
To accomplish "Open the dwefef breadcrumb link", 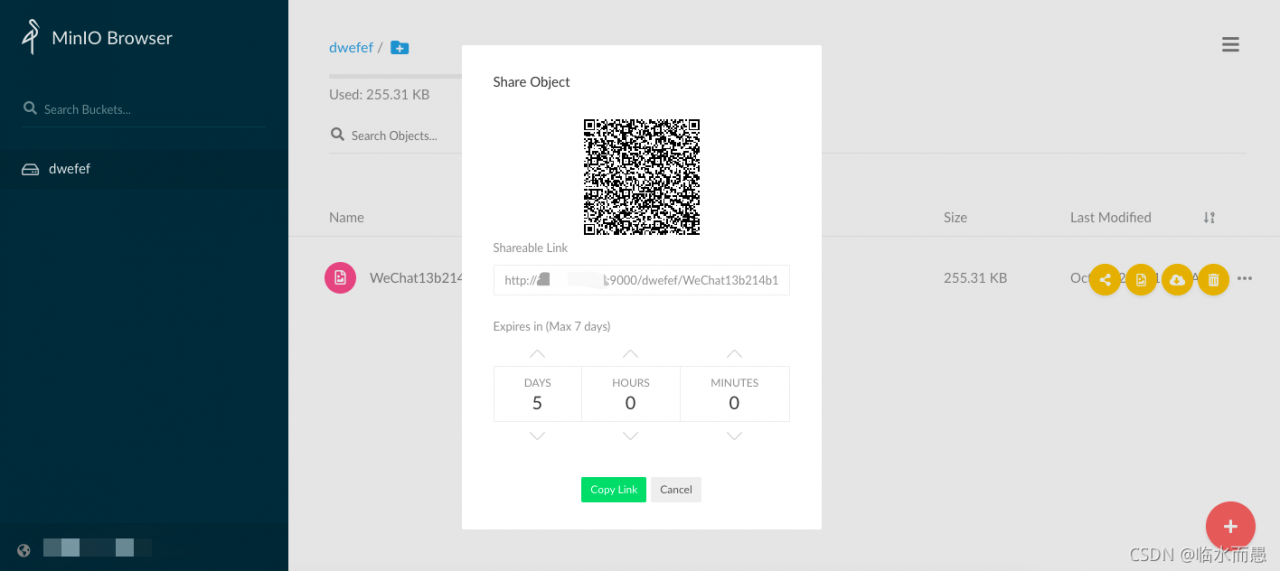I will tap(351, 47).
